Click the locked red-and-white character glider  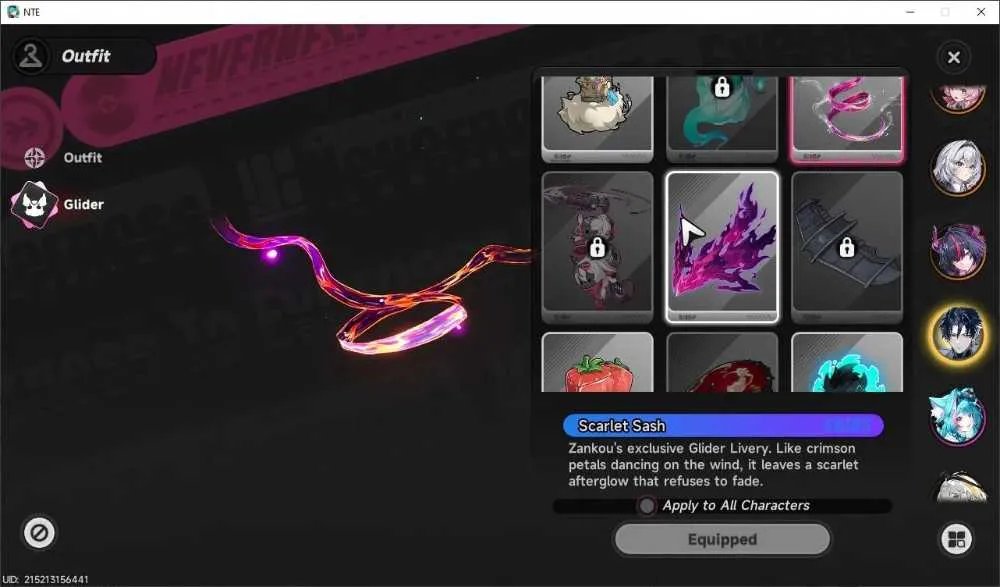click(598, 247)
